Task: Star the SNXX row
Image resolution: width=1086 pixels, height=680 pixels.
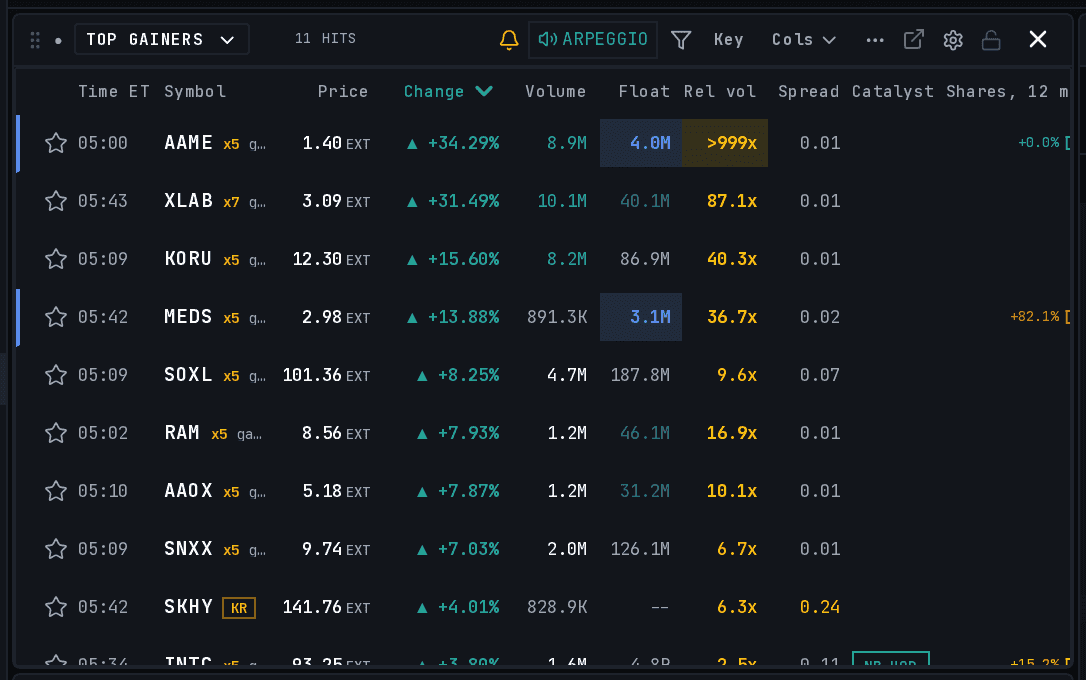Action: [x=56, y=549]
